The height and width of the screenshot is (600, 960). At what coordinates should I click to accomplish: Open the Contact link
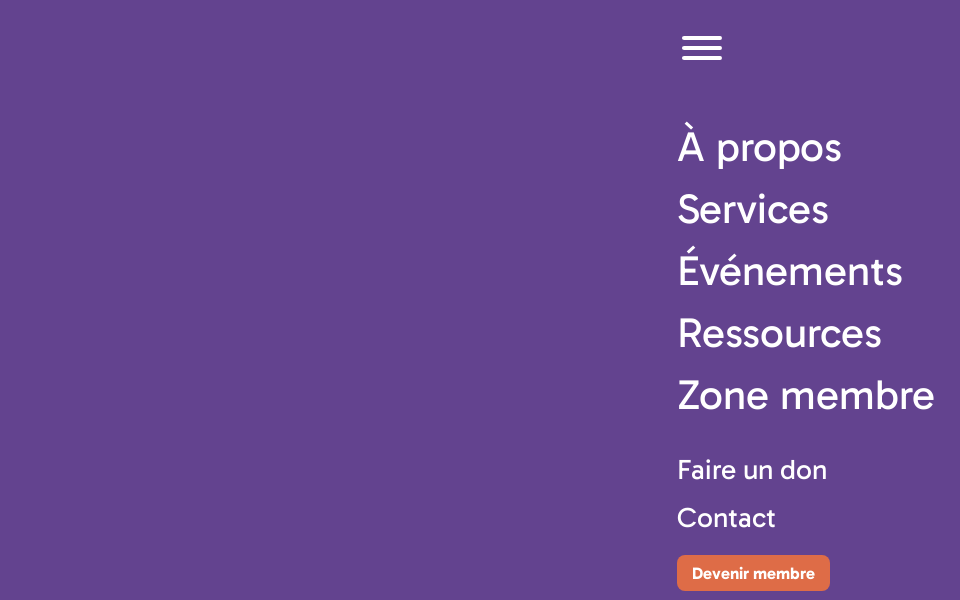click(x=726, y=518)
